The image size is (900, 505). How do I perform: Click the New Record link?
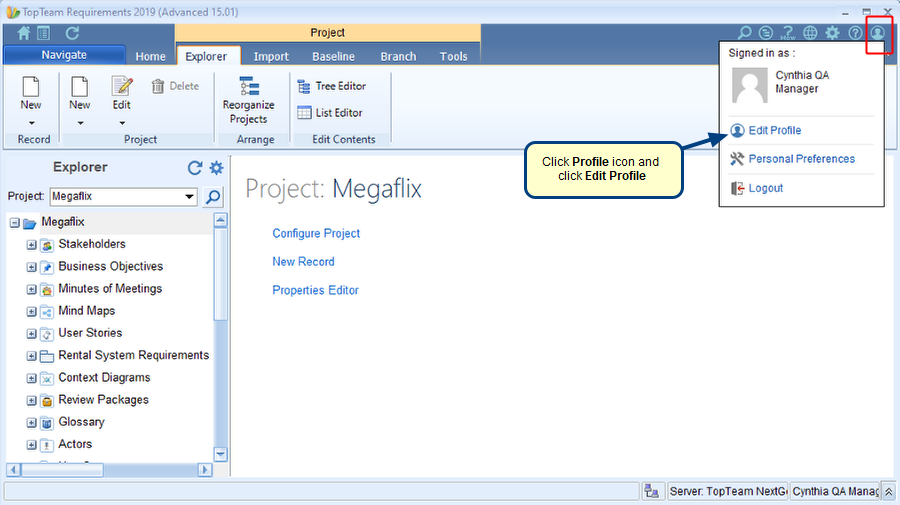coord(303,262)
